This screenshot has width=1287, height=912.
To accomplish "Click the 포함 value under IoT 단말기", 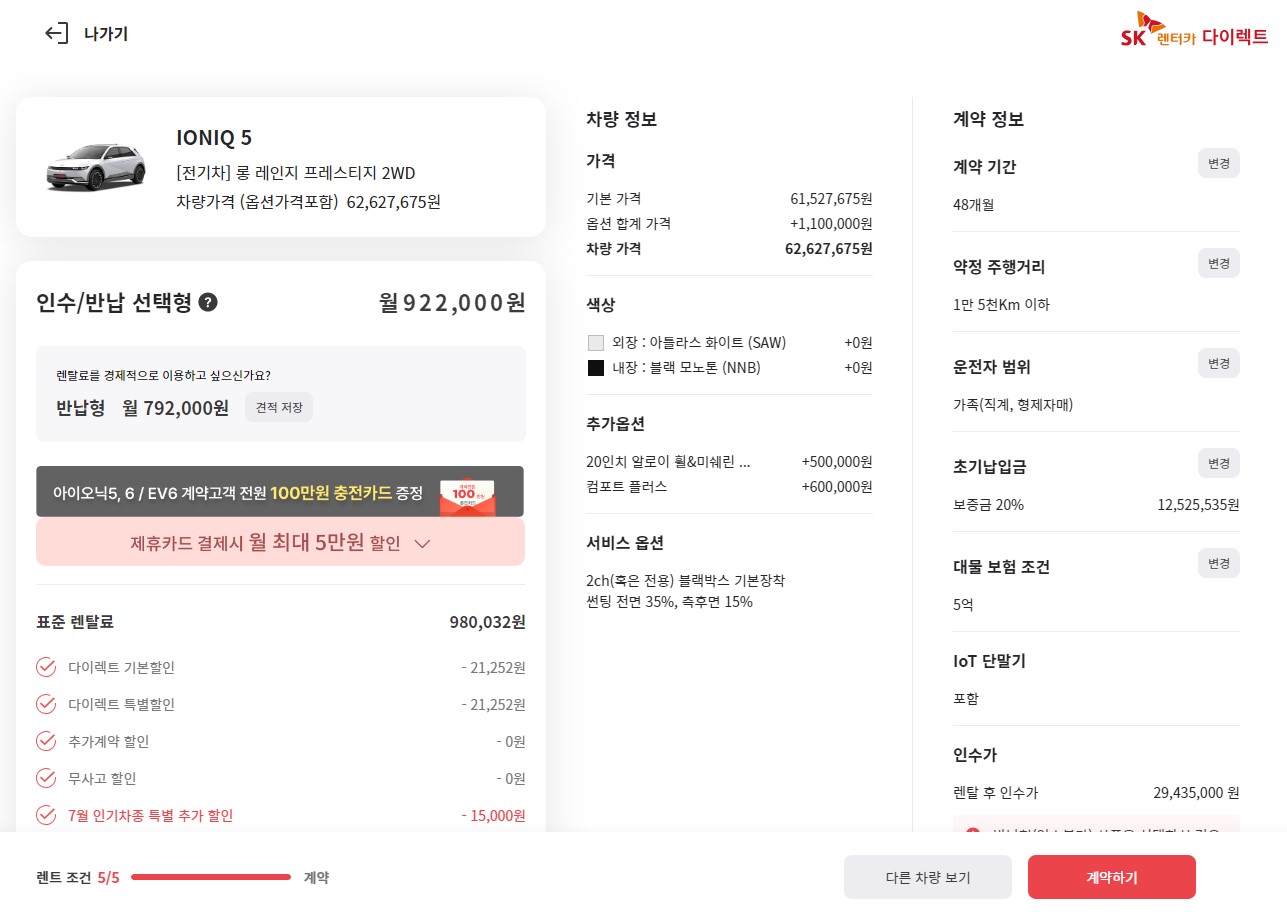I will tap(966, 698).
